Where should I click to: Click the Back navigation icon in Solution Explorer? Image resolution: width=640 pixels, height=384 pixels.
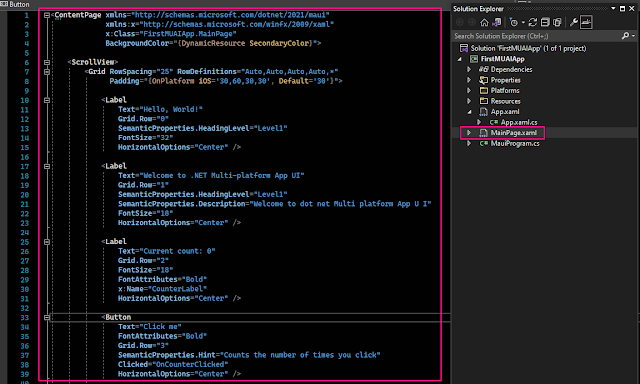pos(460,22)
